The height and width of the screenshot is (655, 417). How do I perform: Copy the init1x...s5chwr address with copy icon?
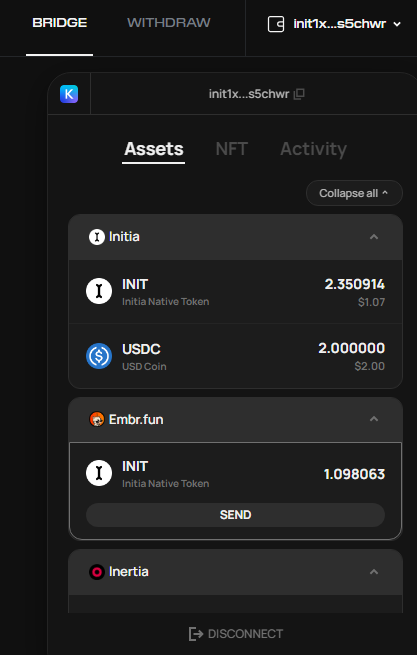pos(299,94)
